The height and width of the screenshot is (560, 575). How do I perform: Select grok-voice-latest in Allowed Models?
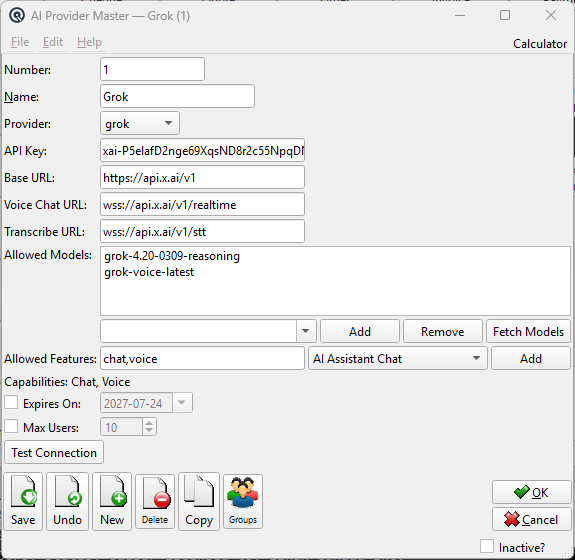149,272
